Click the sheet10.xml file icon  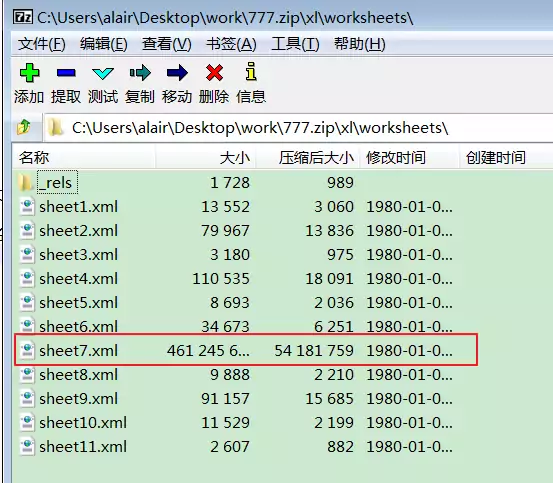[27, 422]
